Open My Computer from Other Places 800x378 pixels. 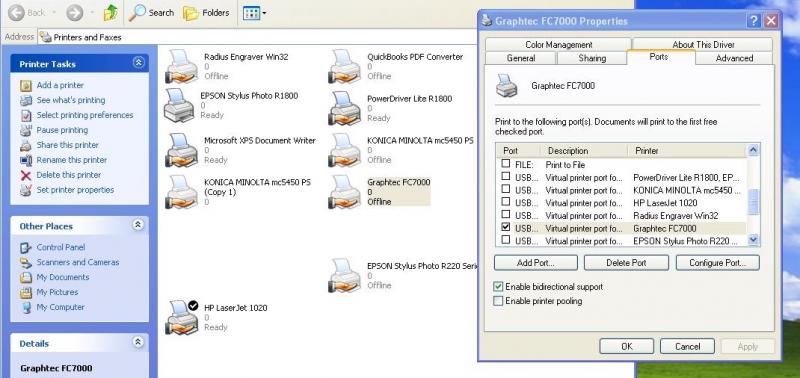[60, 307]
